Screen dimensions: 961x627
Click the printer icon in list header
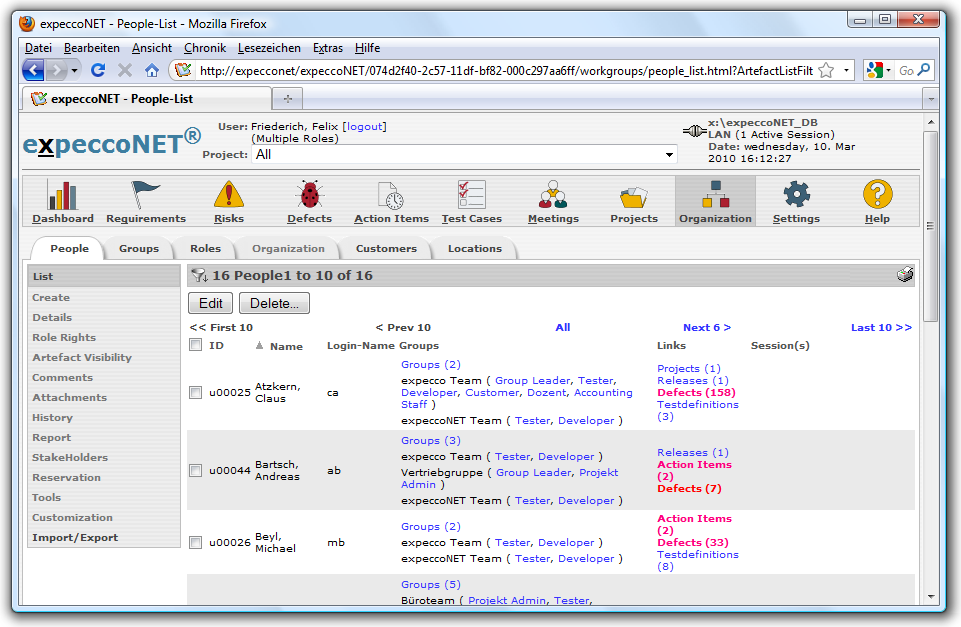click(x=905, y=275)
